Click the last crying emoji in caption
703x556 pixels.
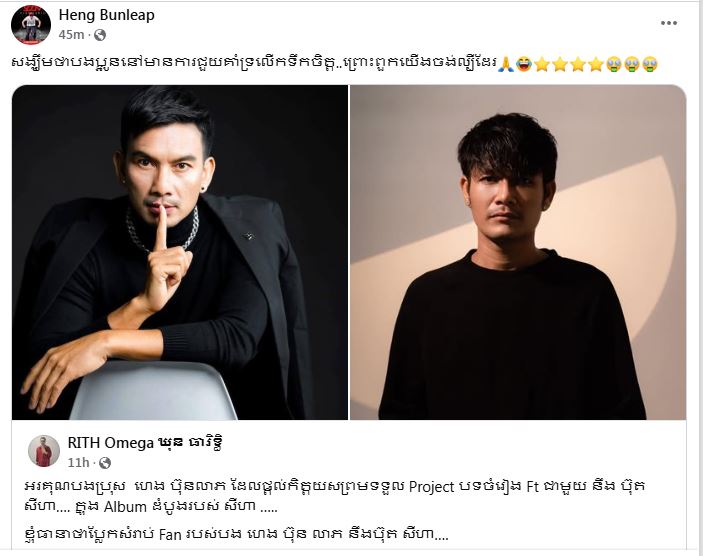click(649, 65)
